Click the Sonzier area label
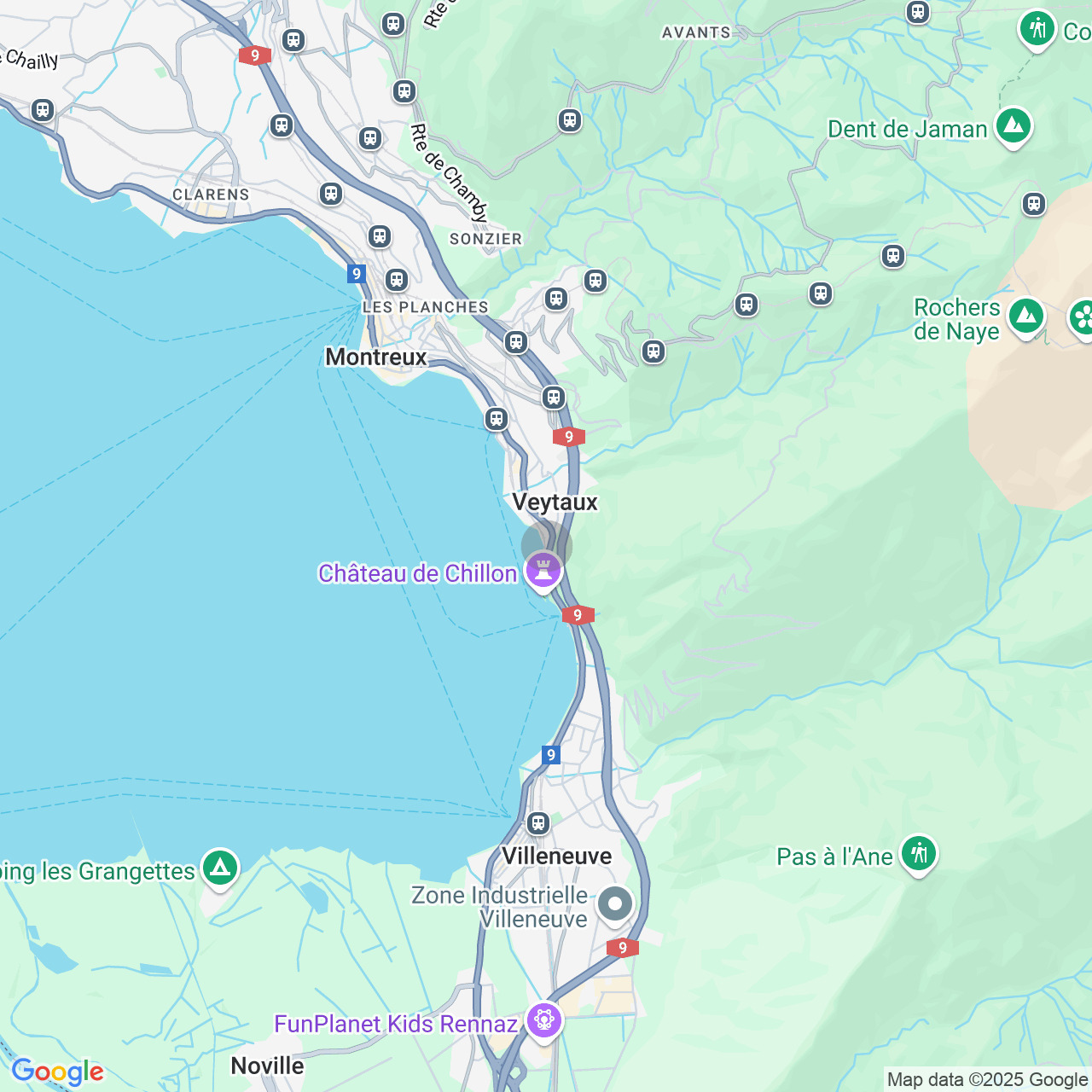The width and height of the screenshot is (1092, 1092). click(485, 239)
